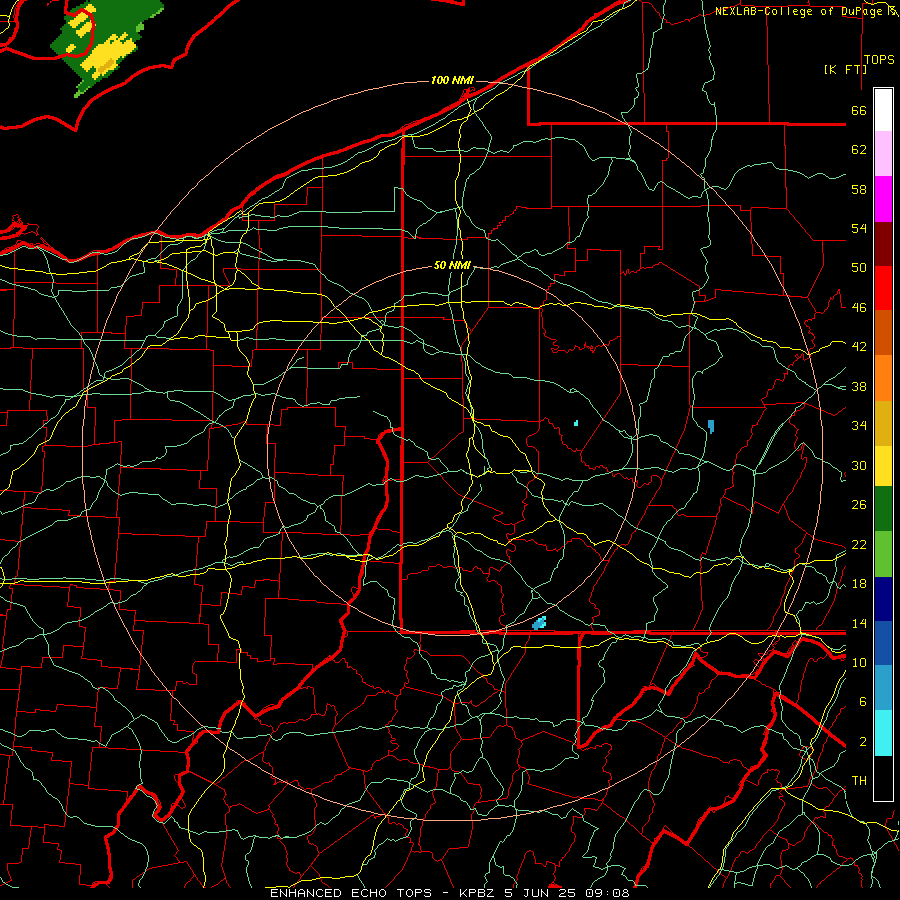Screen dimensions: 900x900
Task: Click the dark orange legend swatch
Action: [x=883, y=333]
